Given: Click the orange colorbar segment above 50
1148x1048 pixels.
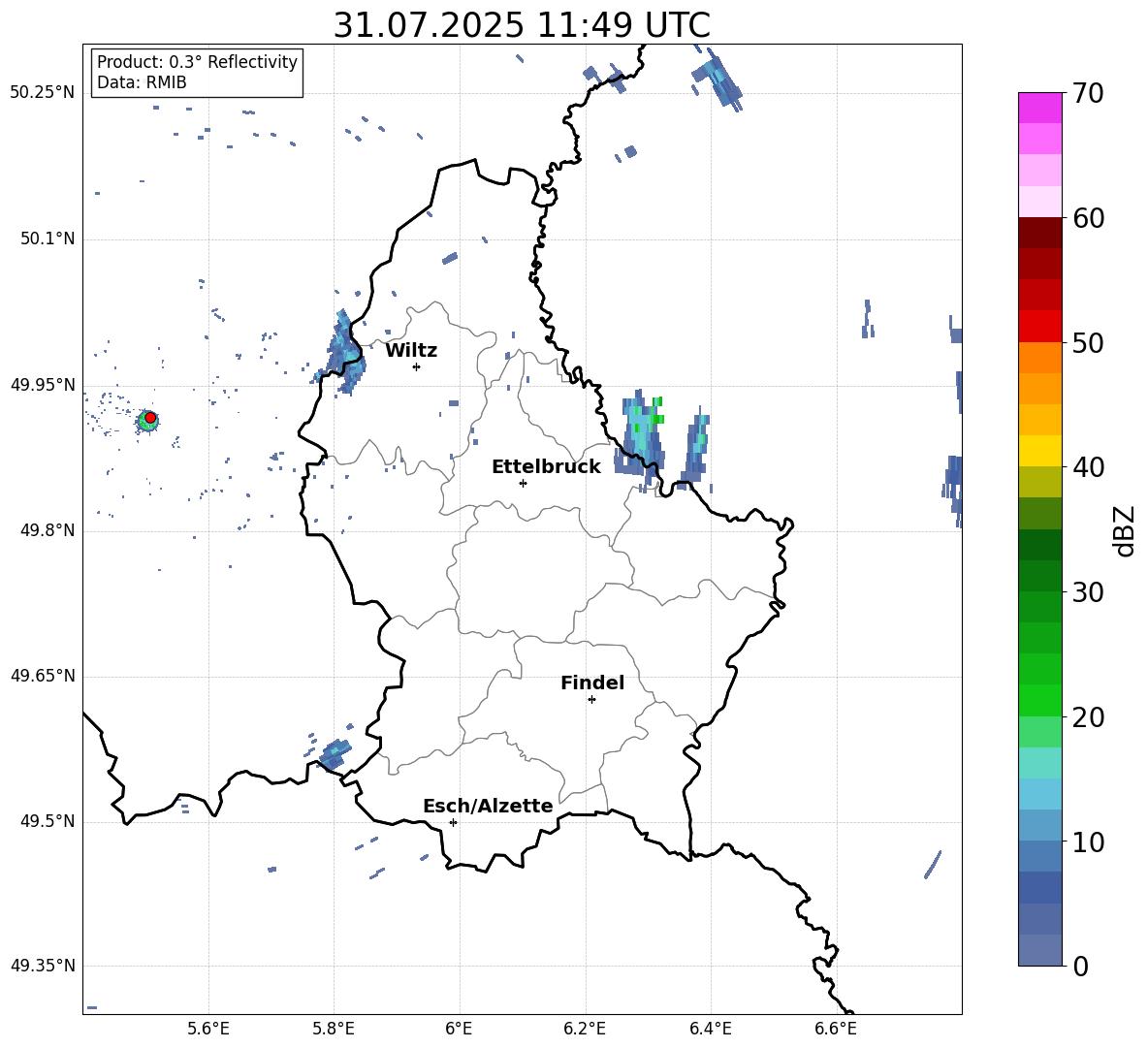Looking at the screenshot, I should pos(1039,357).
